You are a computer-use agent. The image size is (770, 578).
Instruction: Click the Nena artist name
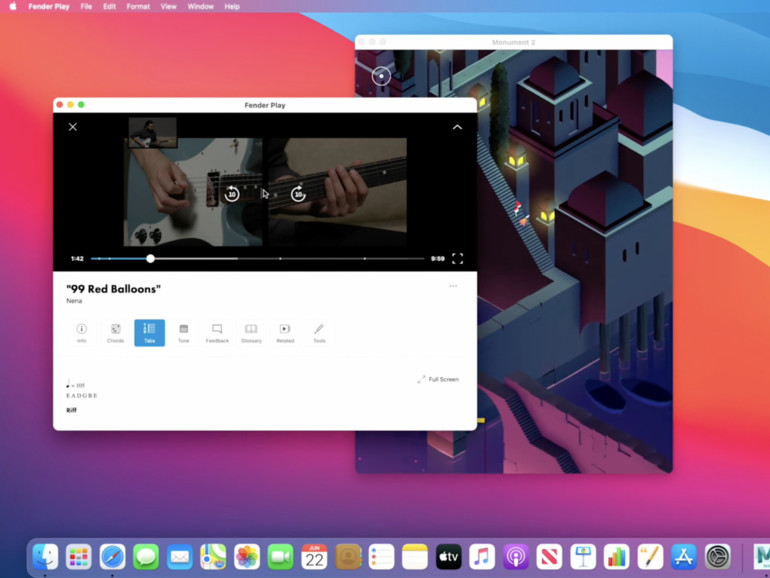(x=74, y=301)
